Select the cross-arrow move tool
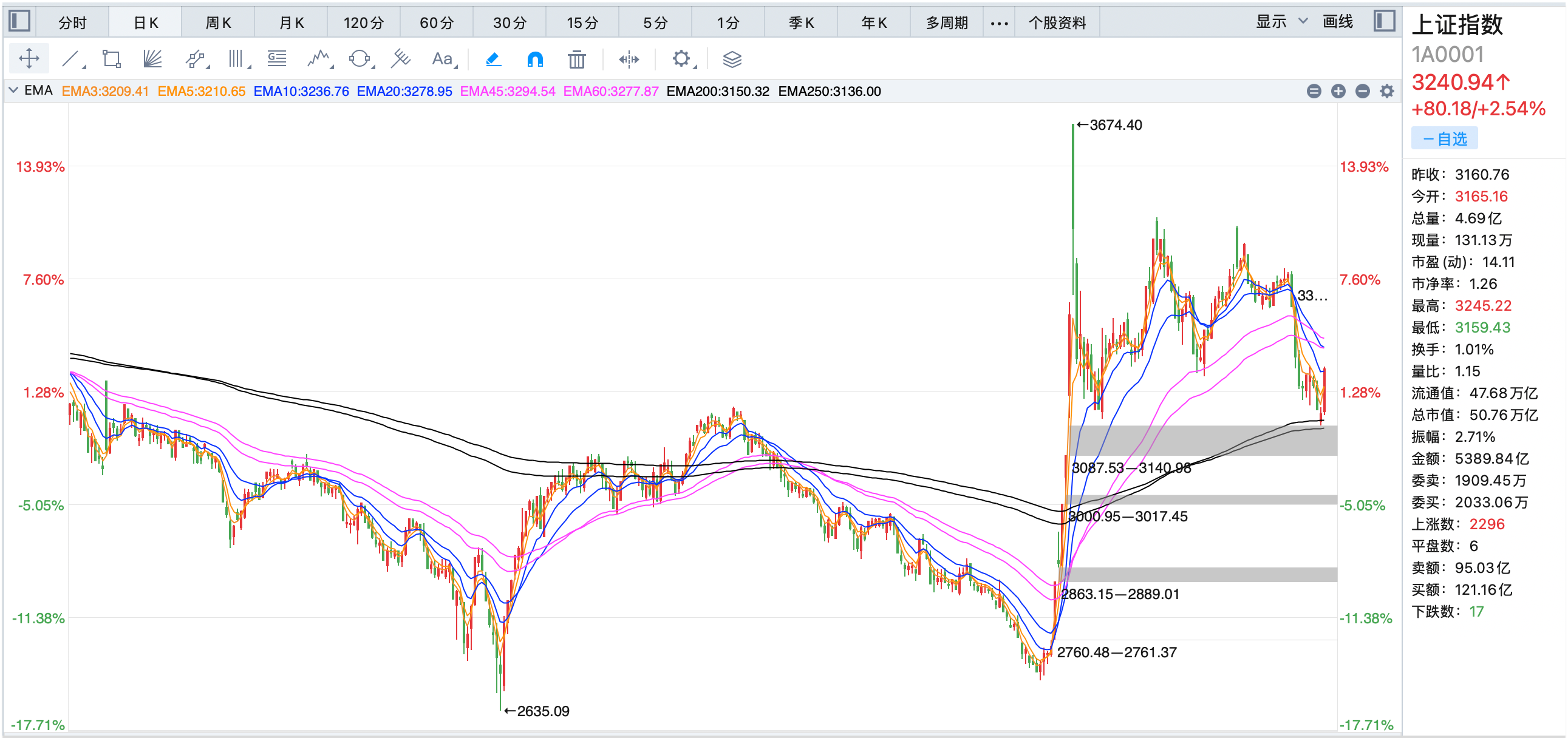Image resolution: width=1568 pixels, height=738 pixels. coord(29,59)
